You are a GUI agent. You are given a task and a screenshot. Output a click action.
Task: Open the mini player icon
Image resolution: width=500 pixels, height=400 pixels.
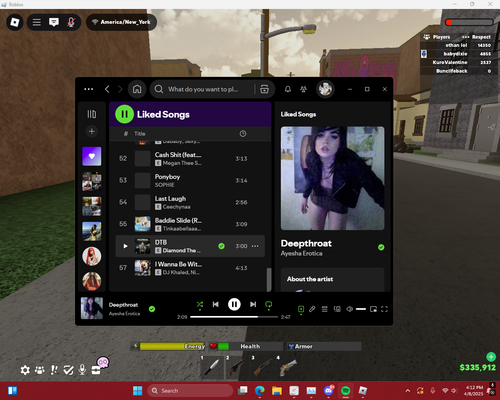tap(373, 309)
